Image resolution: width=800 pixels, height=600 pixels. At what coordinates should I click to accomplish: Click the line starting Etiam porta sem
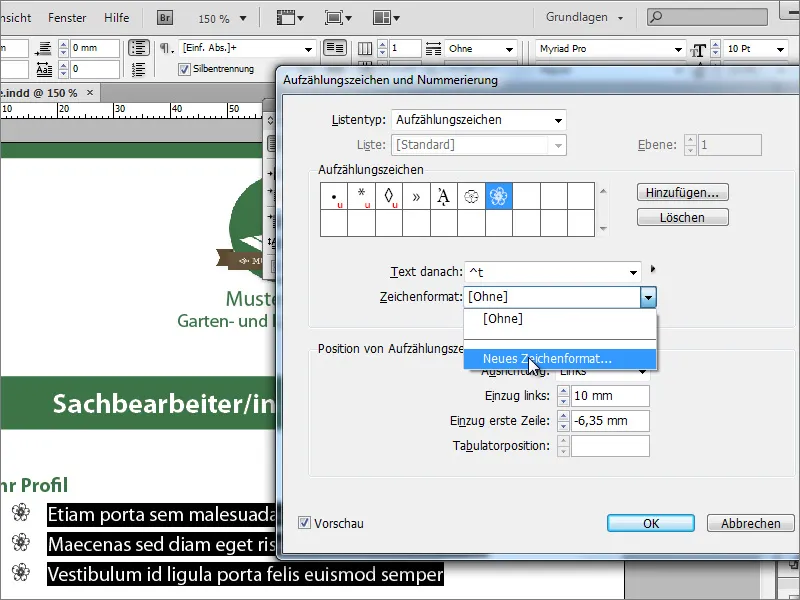click(x=162, y=514)
